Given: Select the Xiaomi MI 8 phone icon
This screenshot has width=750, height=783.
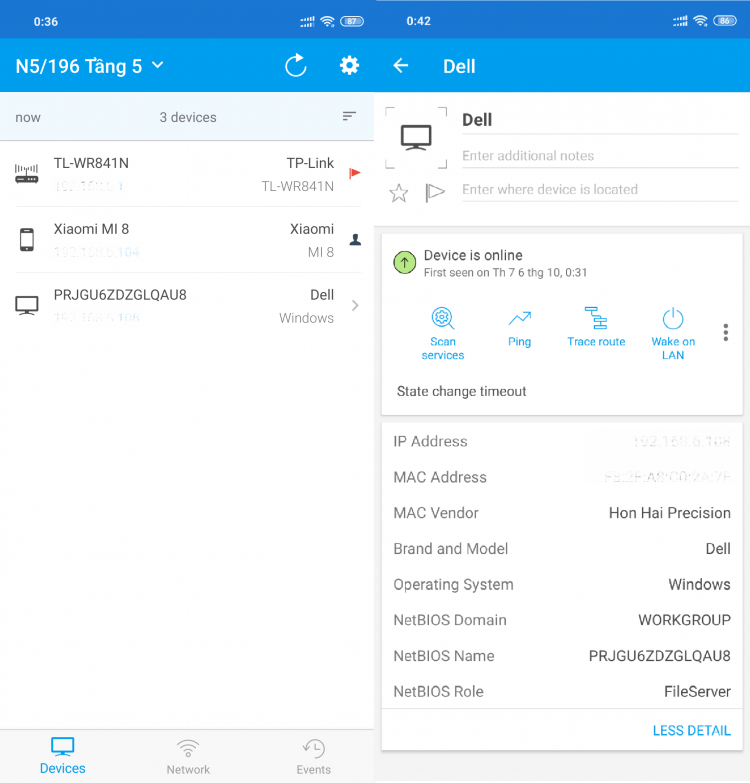Looking at the screenshot, I should 27,240.
